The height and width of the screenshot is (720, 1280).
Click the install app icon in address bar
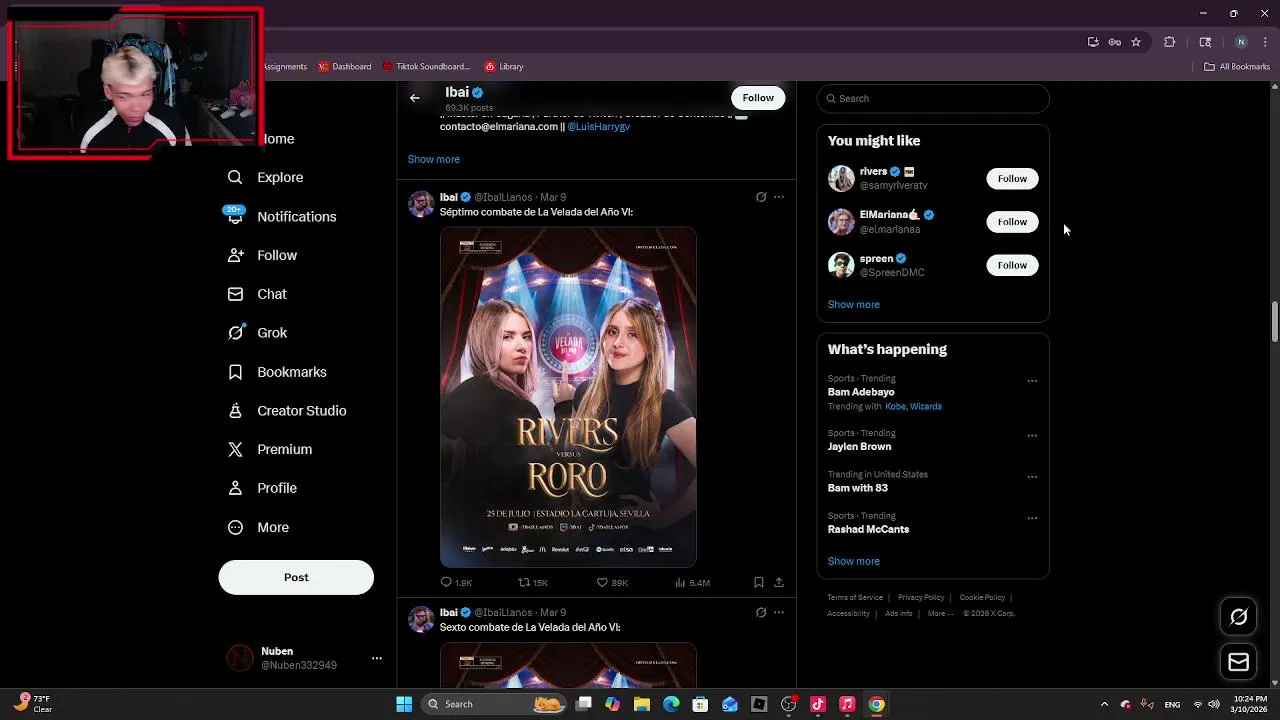point(1093,42)
